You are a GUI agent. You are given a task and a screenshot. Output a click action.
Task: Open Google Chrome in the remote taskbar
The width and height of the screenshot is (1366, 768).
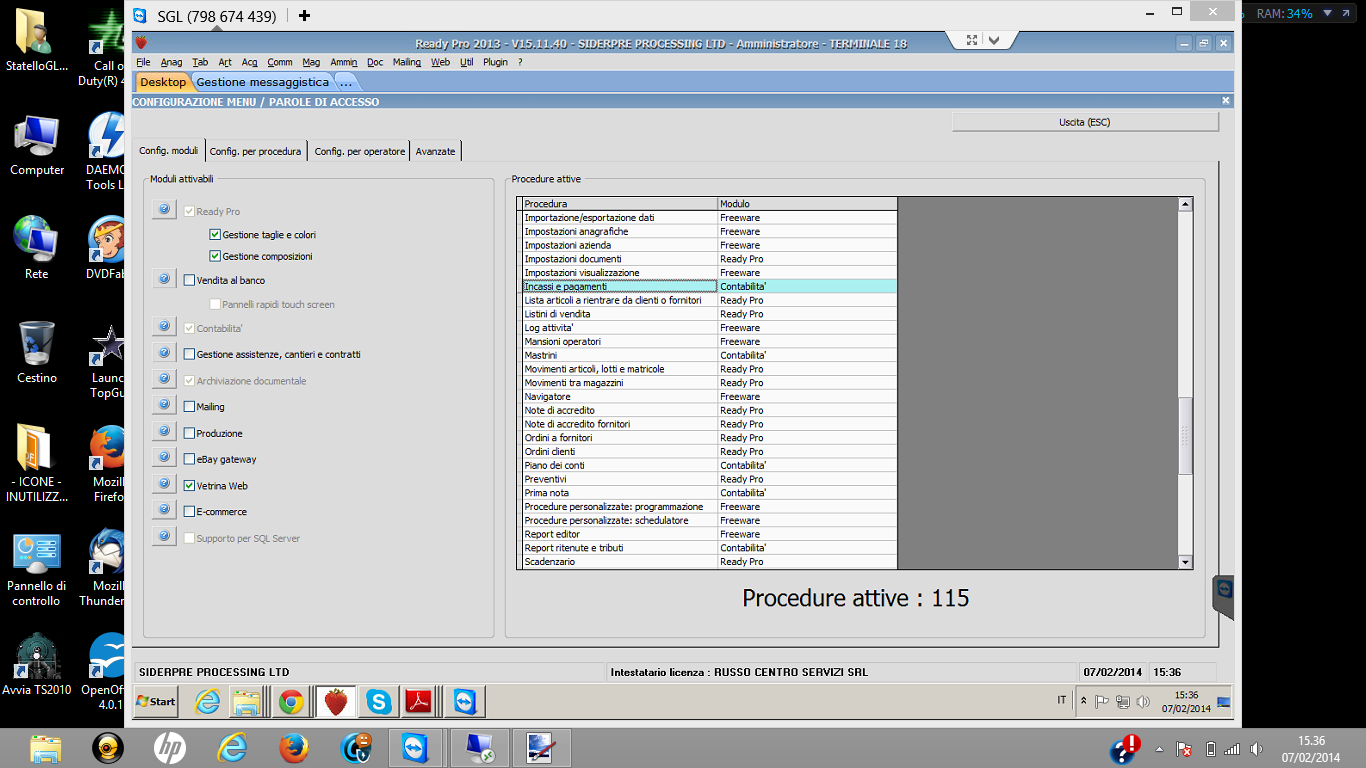(x=291, y=702)
